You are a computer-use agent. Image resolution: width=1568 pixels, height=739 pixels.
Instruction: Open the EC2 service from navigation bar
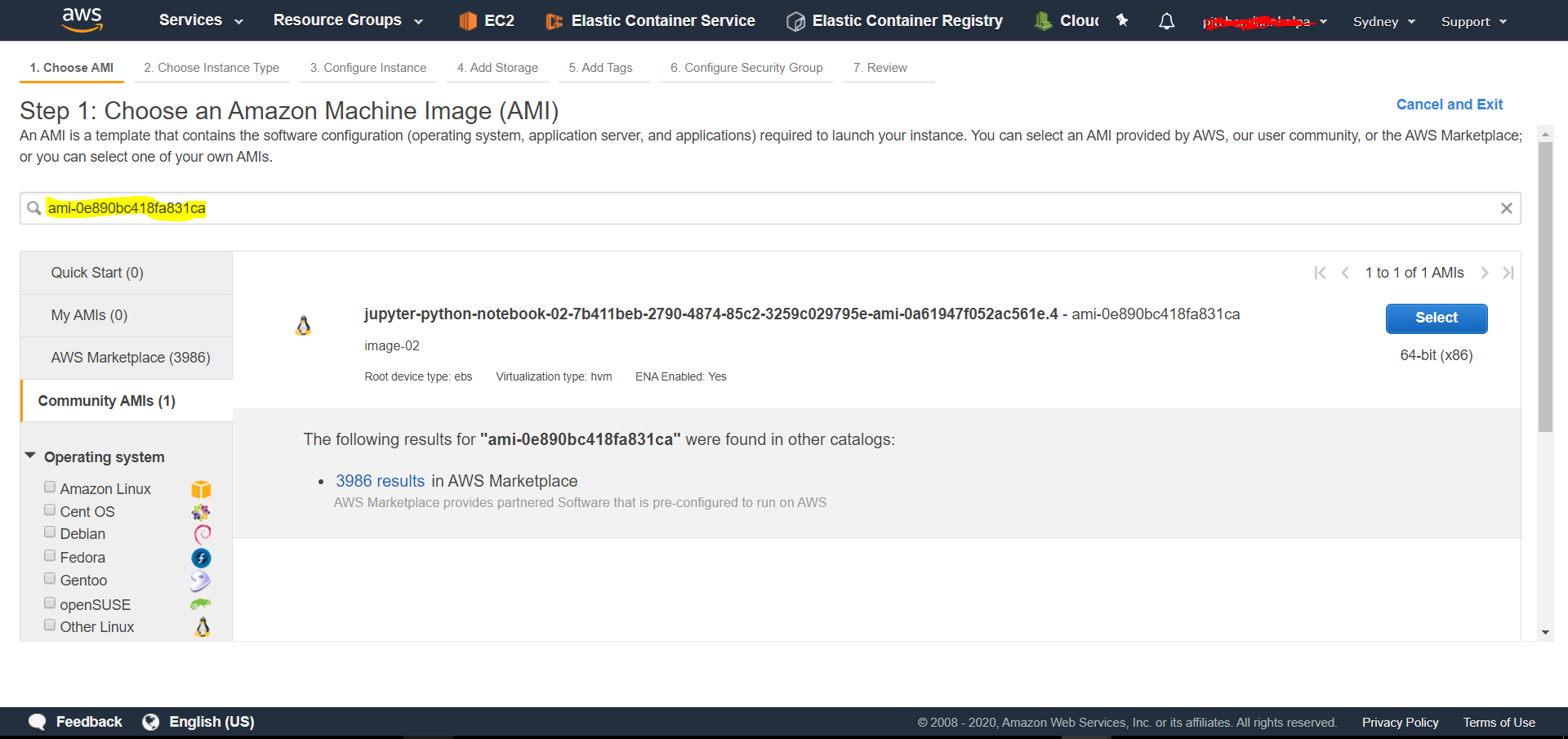click(x=487, y=20)
